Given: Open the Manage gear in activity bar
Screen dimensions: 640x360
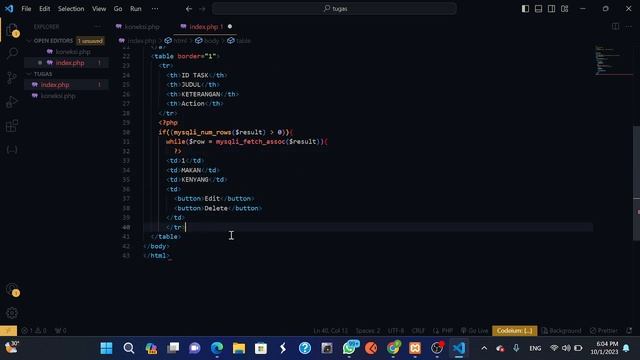Looking at the screenshot, I should pyautogui.click(x=12, y=313).
